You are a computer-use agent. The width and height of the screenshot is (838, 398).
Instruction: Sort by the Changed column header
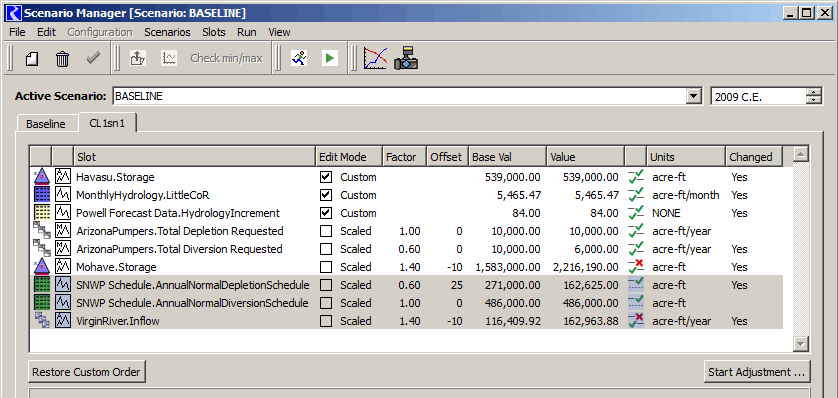click(x=754, y=157)
